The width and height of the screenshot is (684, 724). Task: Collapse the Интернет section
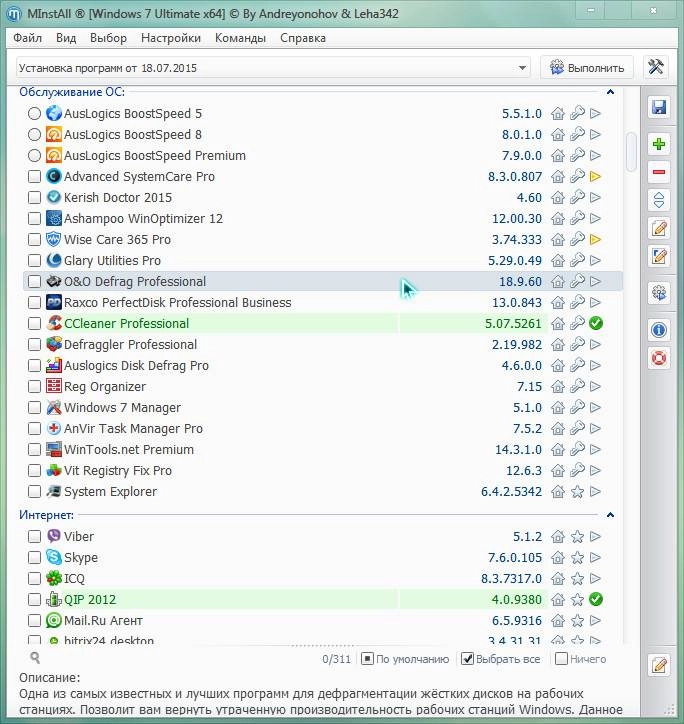(610, 515)
